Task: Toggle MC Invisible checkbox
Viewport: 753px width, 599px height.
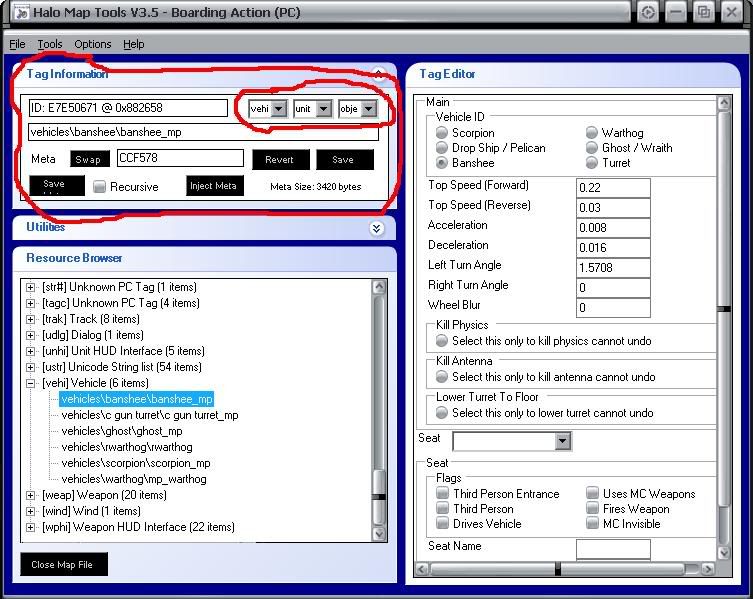Action: pyautogui.click(x=592, y=523)
